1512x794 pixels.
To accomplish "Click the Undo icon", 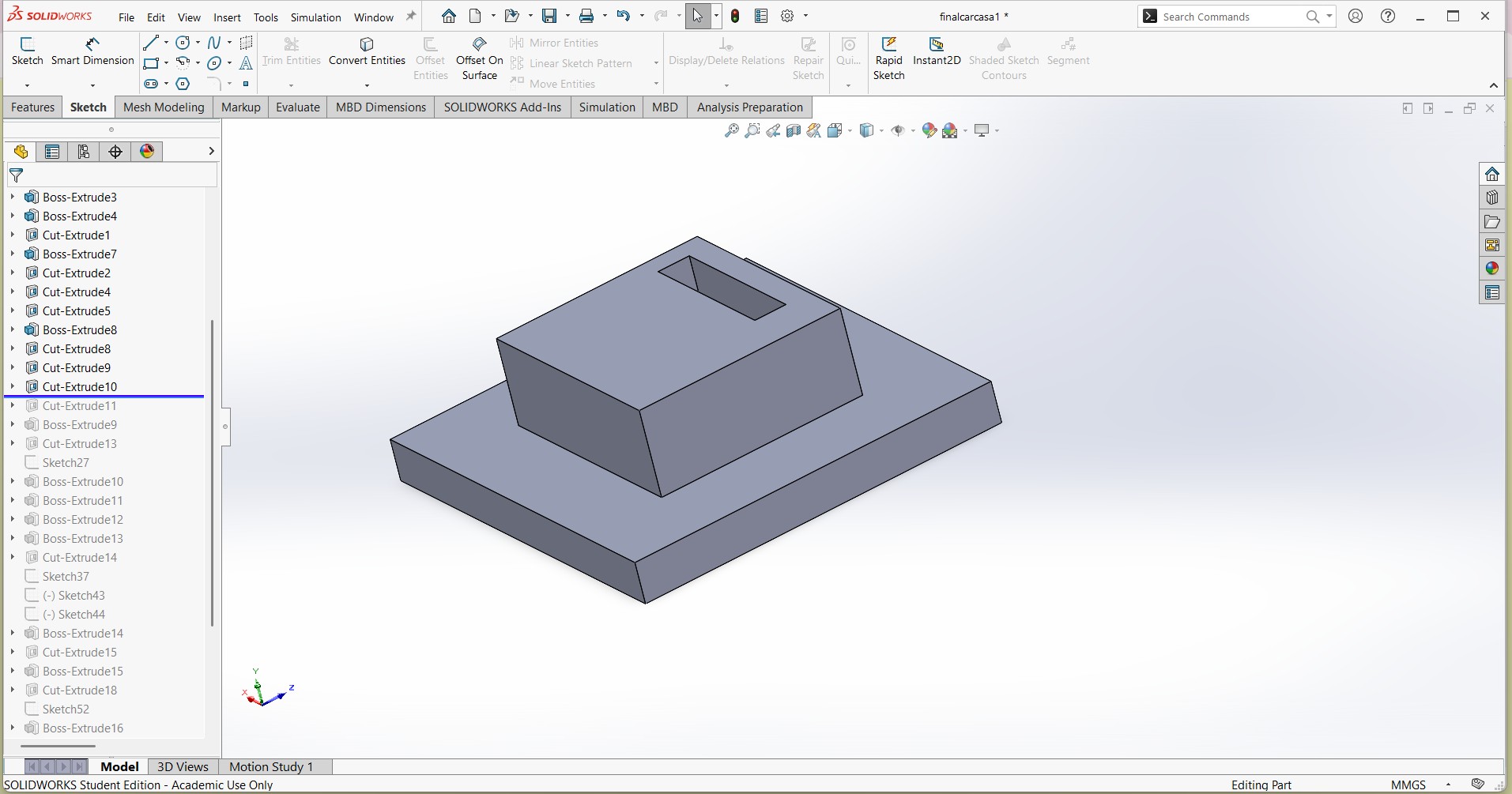I will 624,16.
